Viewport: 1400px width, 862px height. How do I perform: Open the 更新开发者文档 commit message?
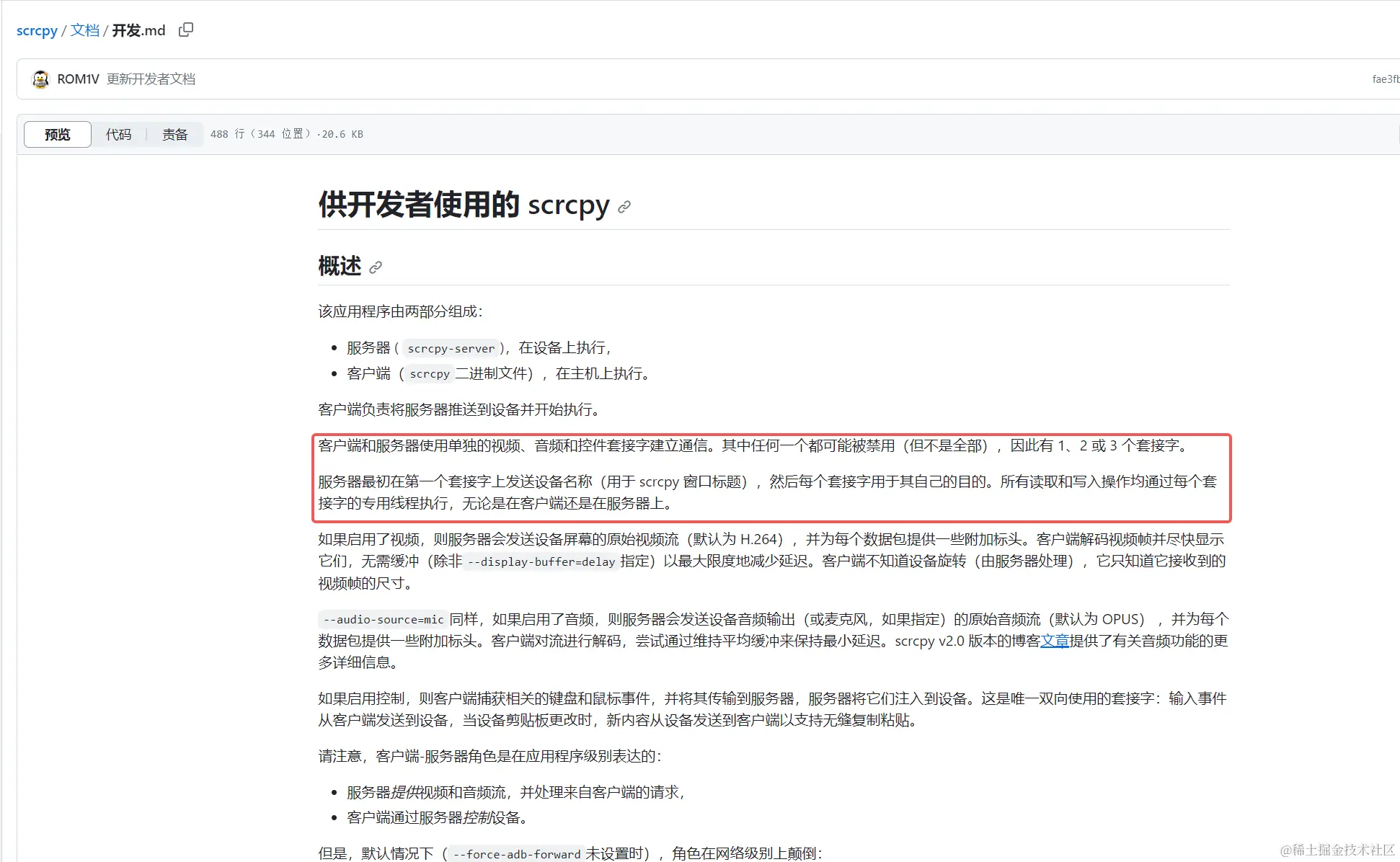[x=151, y=79]
